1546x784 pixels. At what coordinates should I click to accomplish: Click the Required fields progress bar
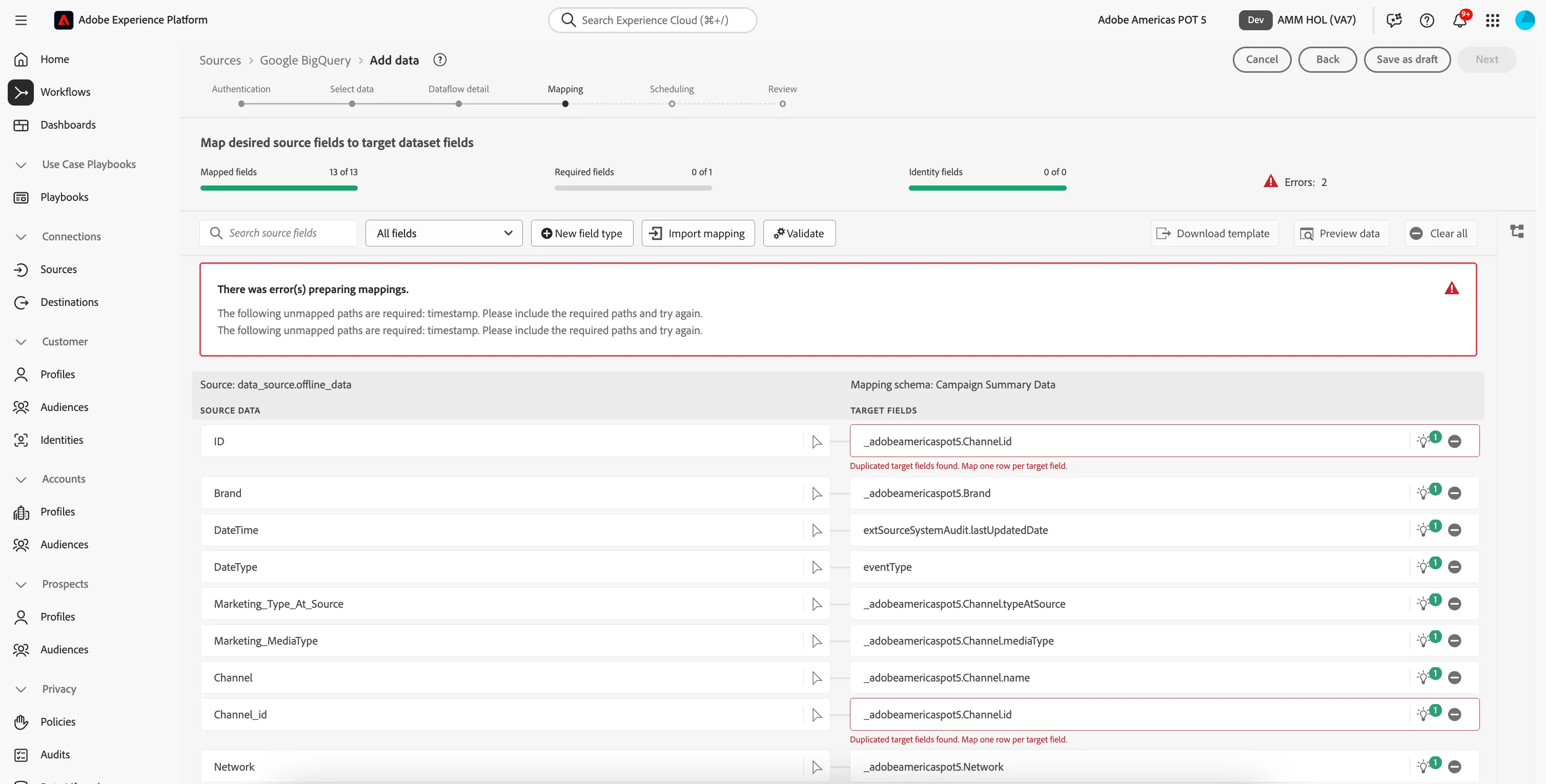633,188
